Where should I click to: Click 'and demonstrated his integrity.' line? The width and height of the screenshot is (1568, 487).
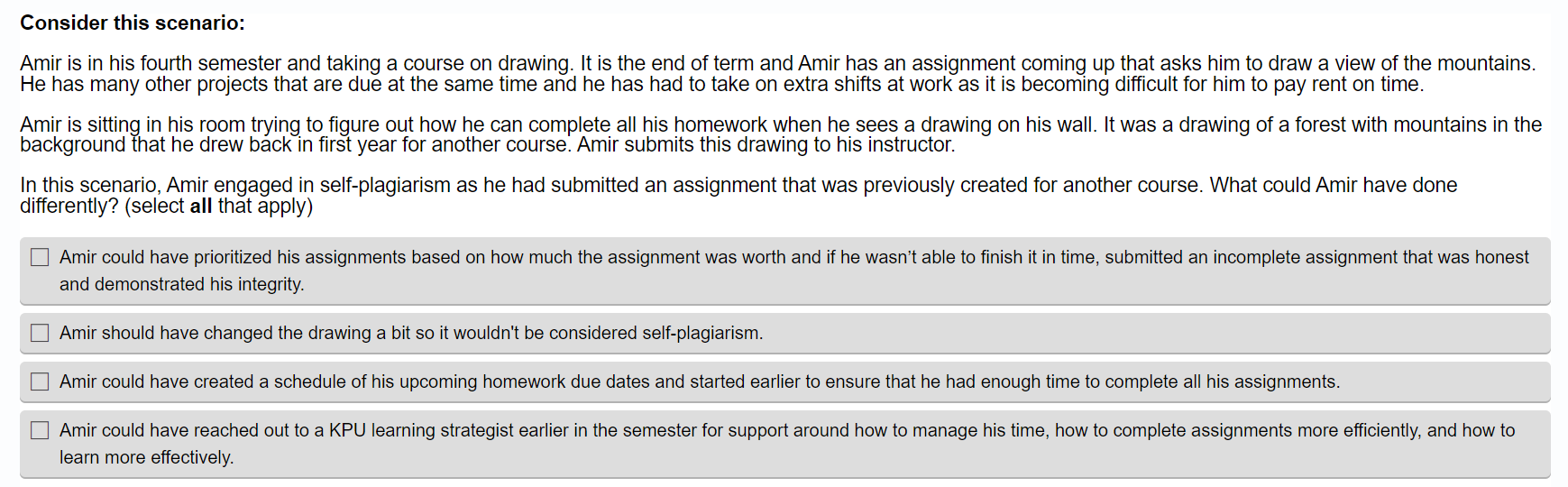point(182,284)
